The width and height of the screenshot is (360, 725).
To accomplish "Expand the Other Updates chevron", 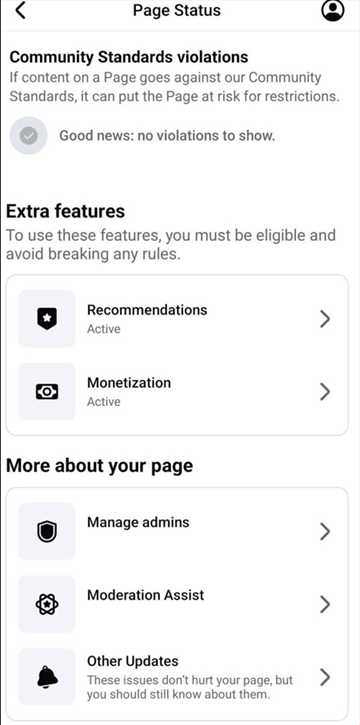I will point(325,677).
